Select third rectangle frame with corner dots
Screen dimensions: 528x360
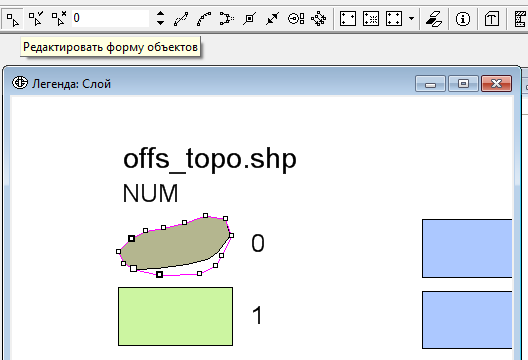click(394, 19)
